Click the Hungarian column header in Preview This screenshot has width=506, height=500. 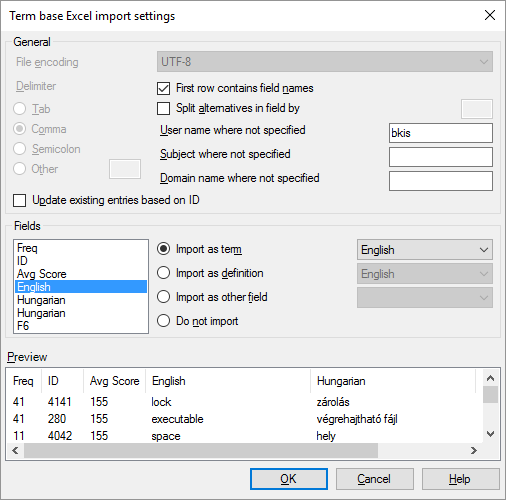click(x=393, y=381)
